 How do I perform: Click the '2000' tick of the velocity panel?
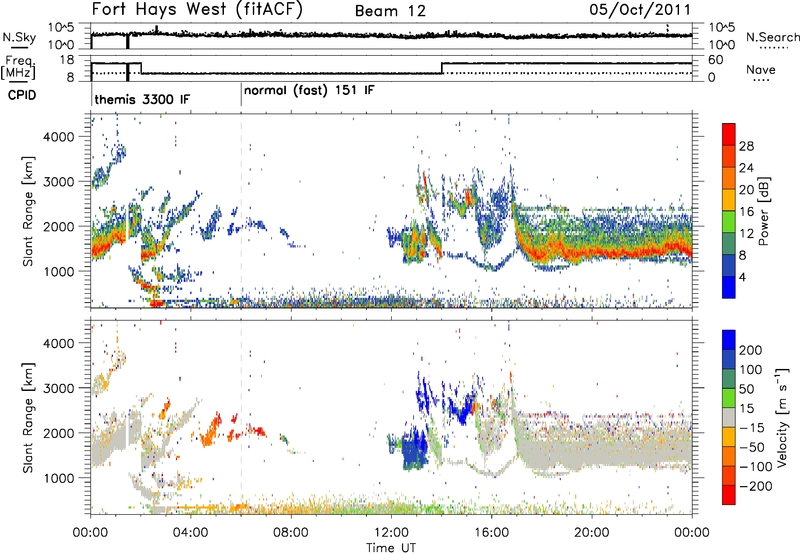pyautogui.click(x=58, y=433)
